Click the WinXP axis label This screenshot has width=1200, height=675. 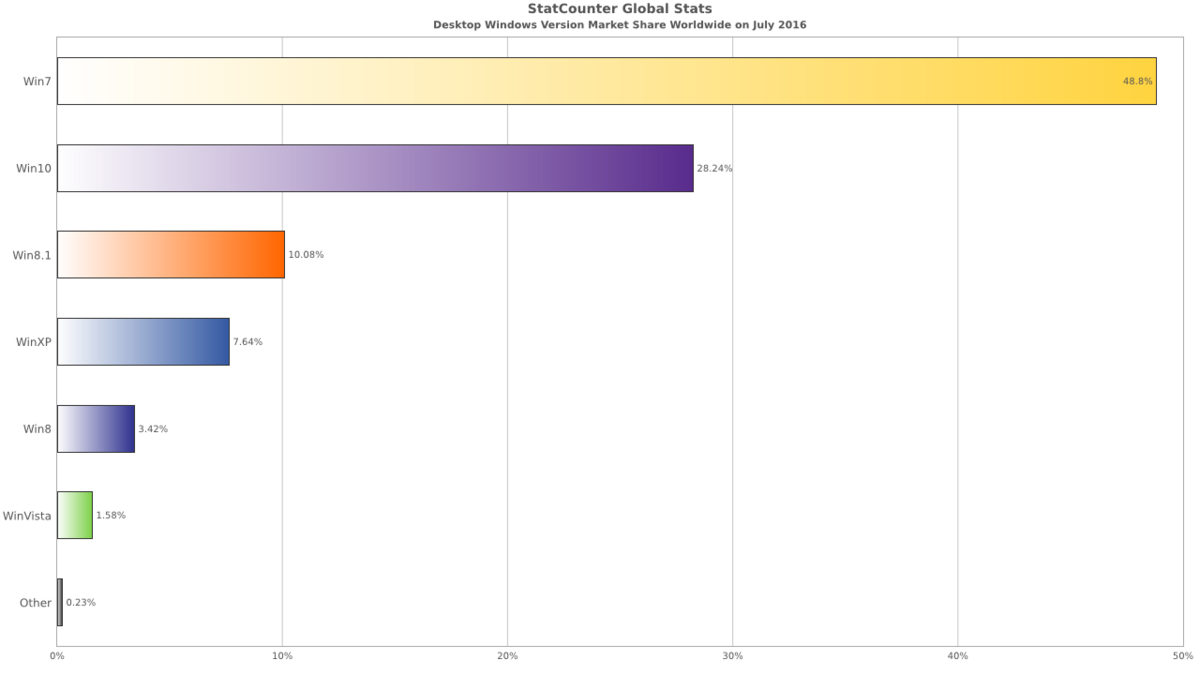click(33, 342)
